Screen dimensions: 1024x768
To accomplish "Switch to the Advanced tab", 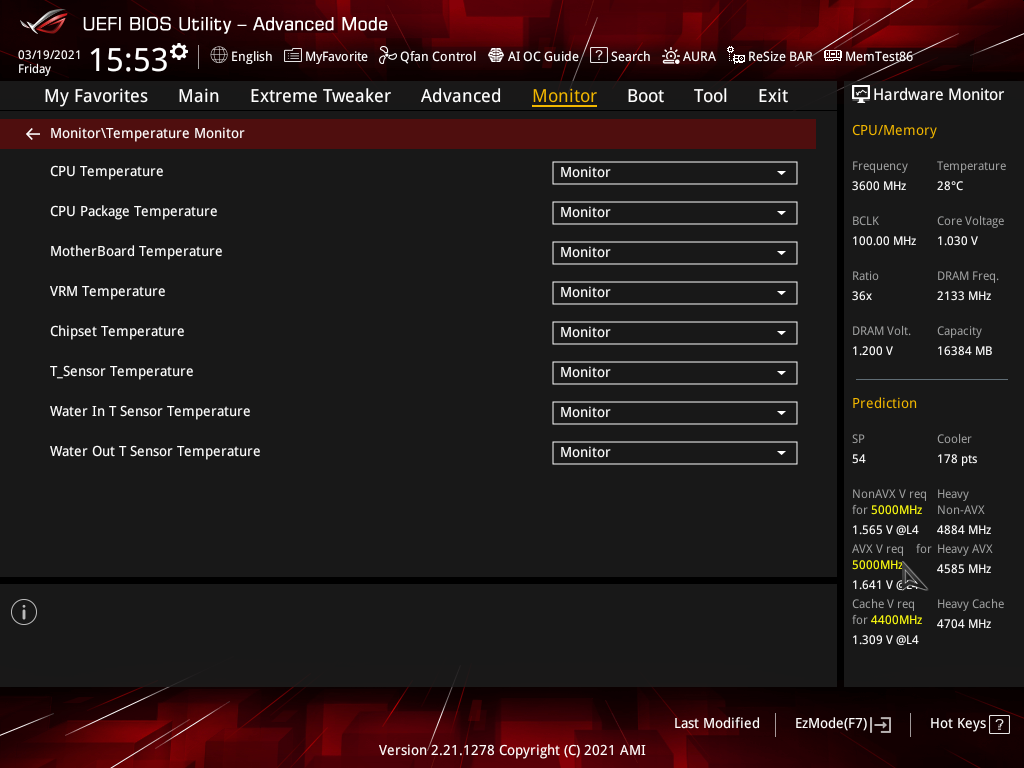I will pos(460,96).
